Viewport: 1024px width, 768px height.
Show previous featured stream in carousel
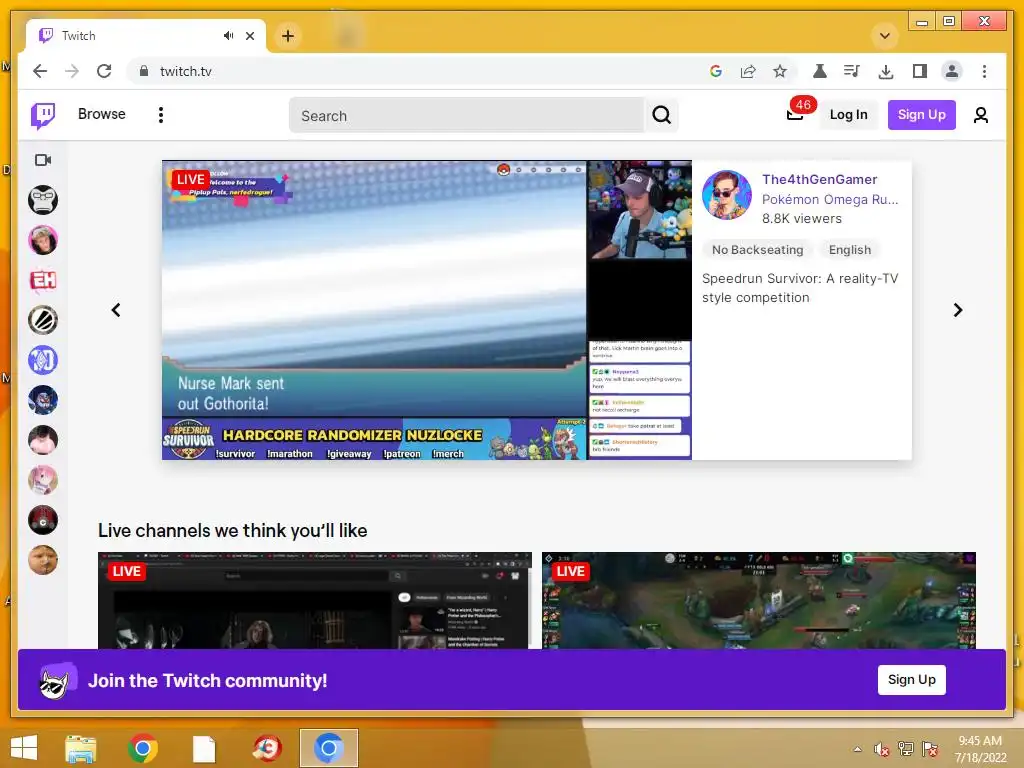(x=116, y=310)
